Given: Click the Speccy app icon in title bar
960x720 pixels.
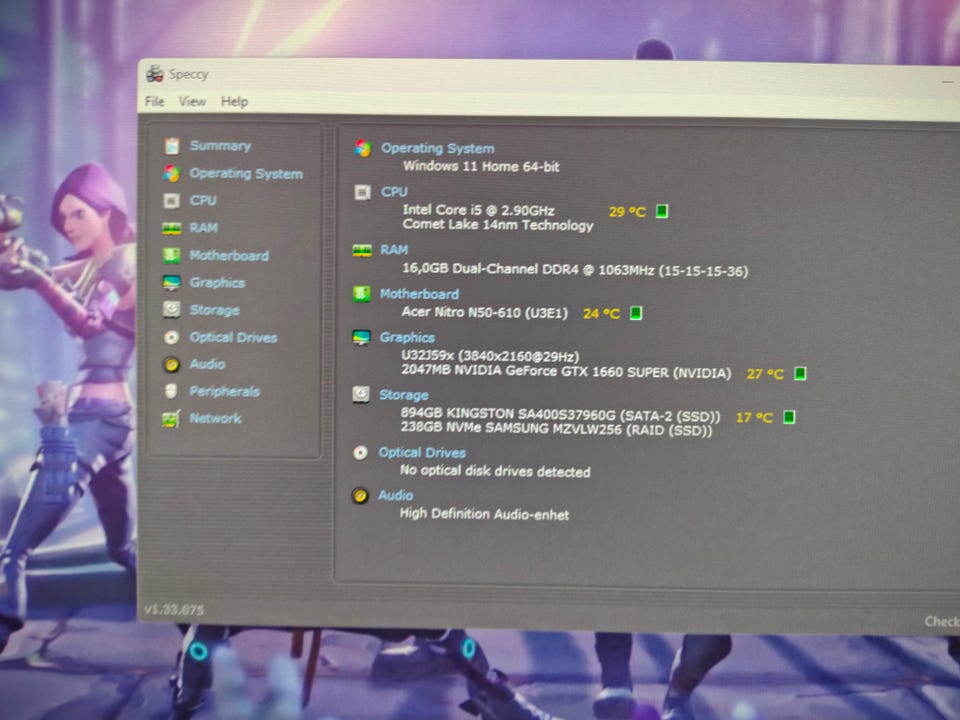Looking at the screenshot, I should coord(154,74).
